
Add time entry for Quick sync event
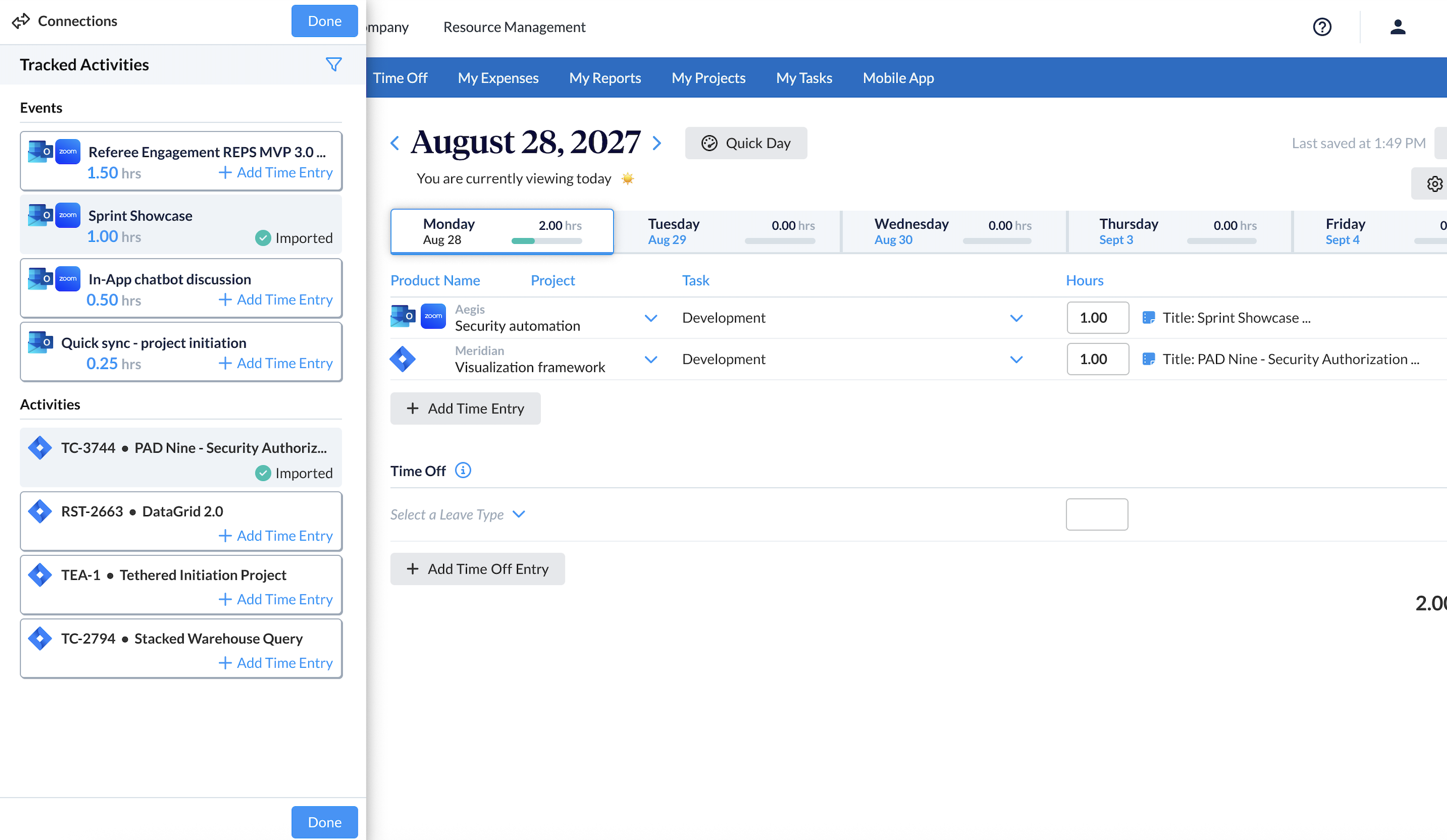coord(276,363)
